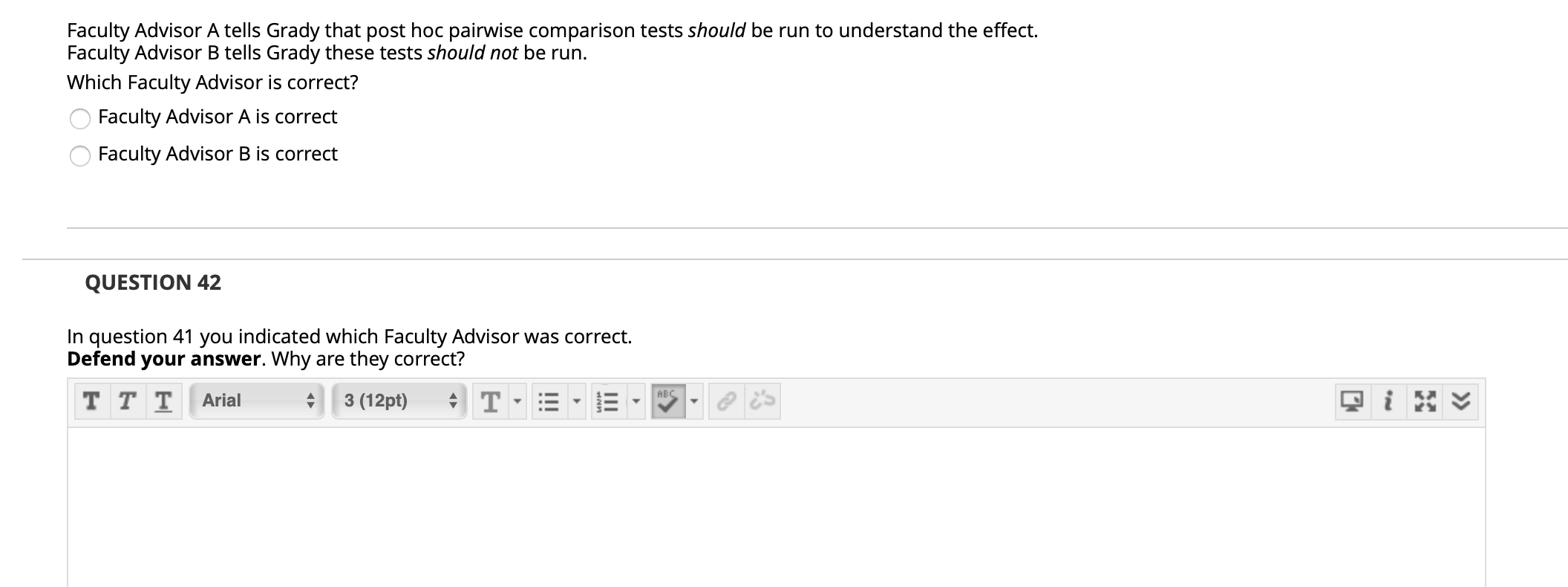1568x587 pixels.
Task: Expand the bullet list style options arrow
Action: (x=575, y=400)
